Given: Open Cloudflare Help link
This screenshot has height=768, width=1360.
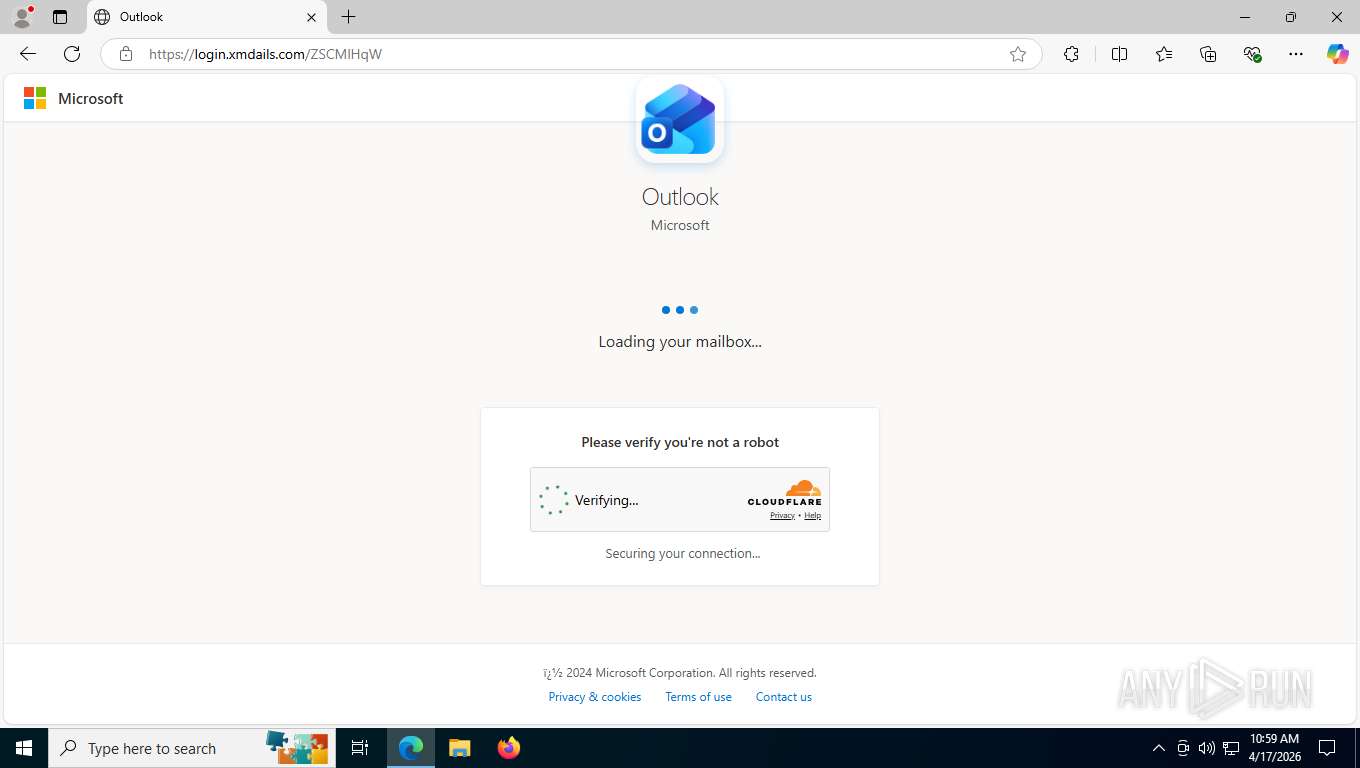Looking at the screenshot, I should pyautogui.click(x=812, y=516).
